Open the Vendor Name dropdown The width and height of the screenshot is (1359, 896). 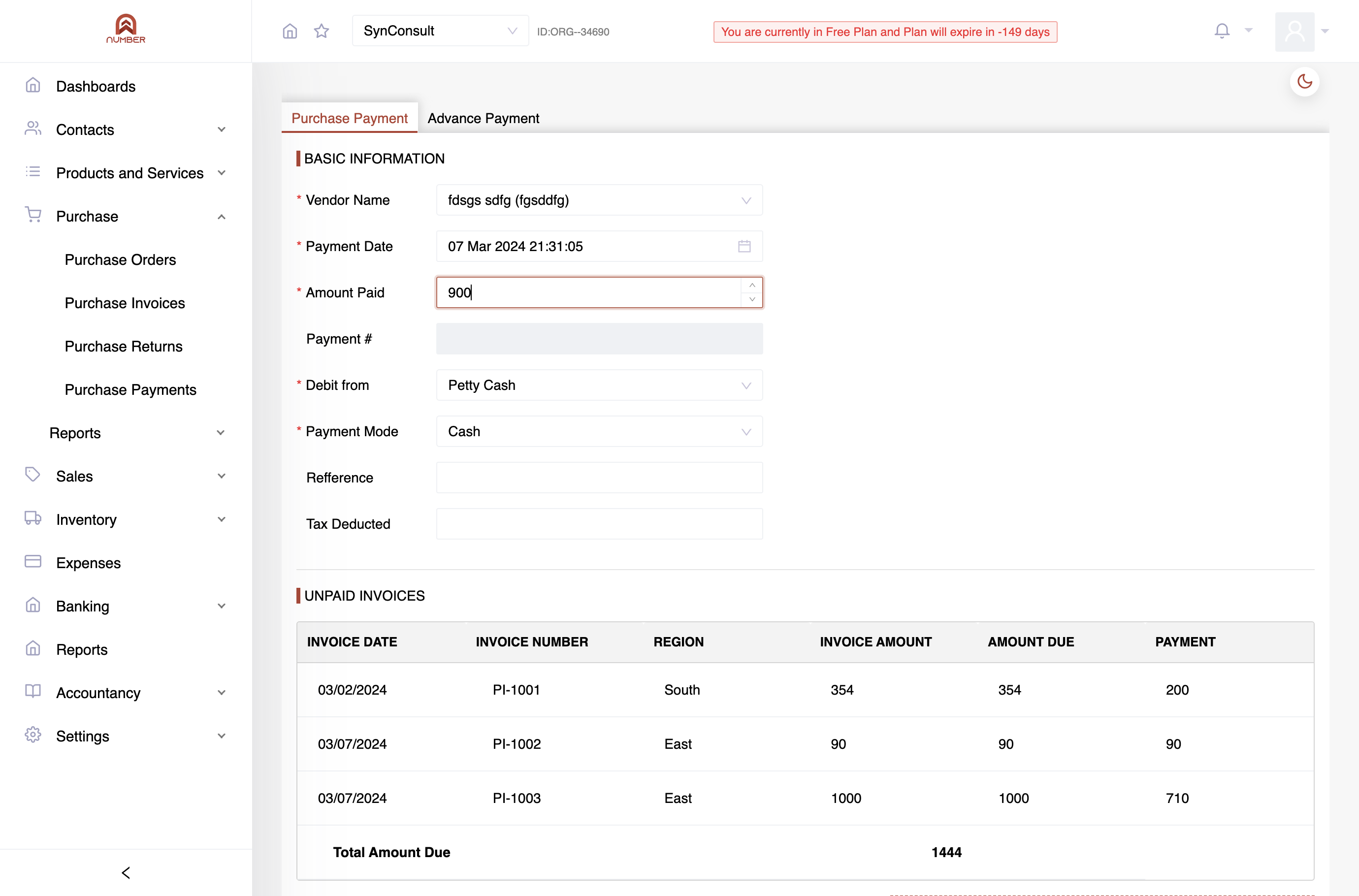click(600, 200)
